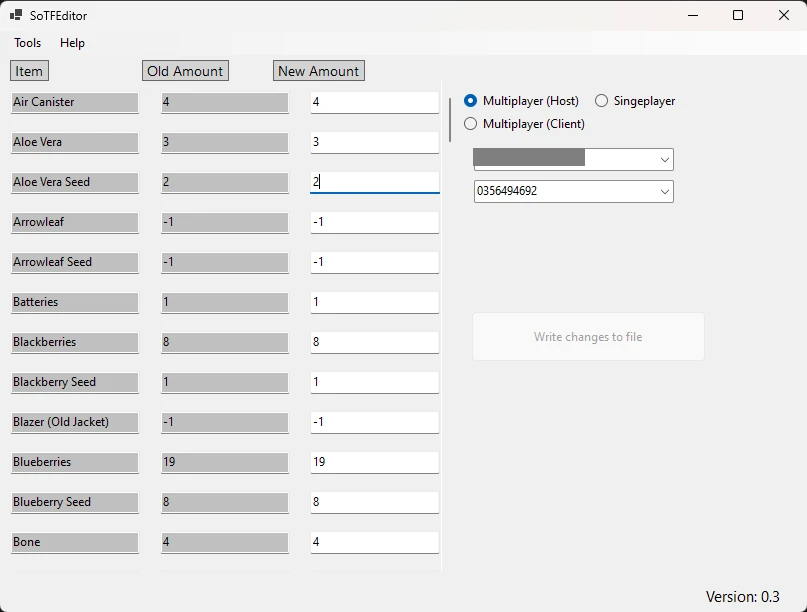The width and height of the screenshot is (807, 612).
Task: Click the item list vertical scrollbar
Action: click(449, 120)
